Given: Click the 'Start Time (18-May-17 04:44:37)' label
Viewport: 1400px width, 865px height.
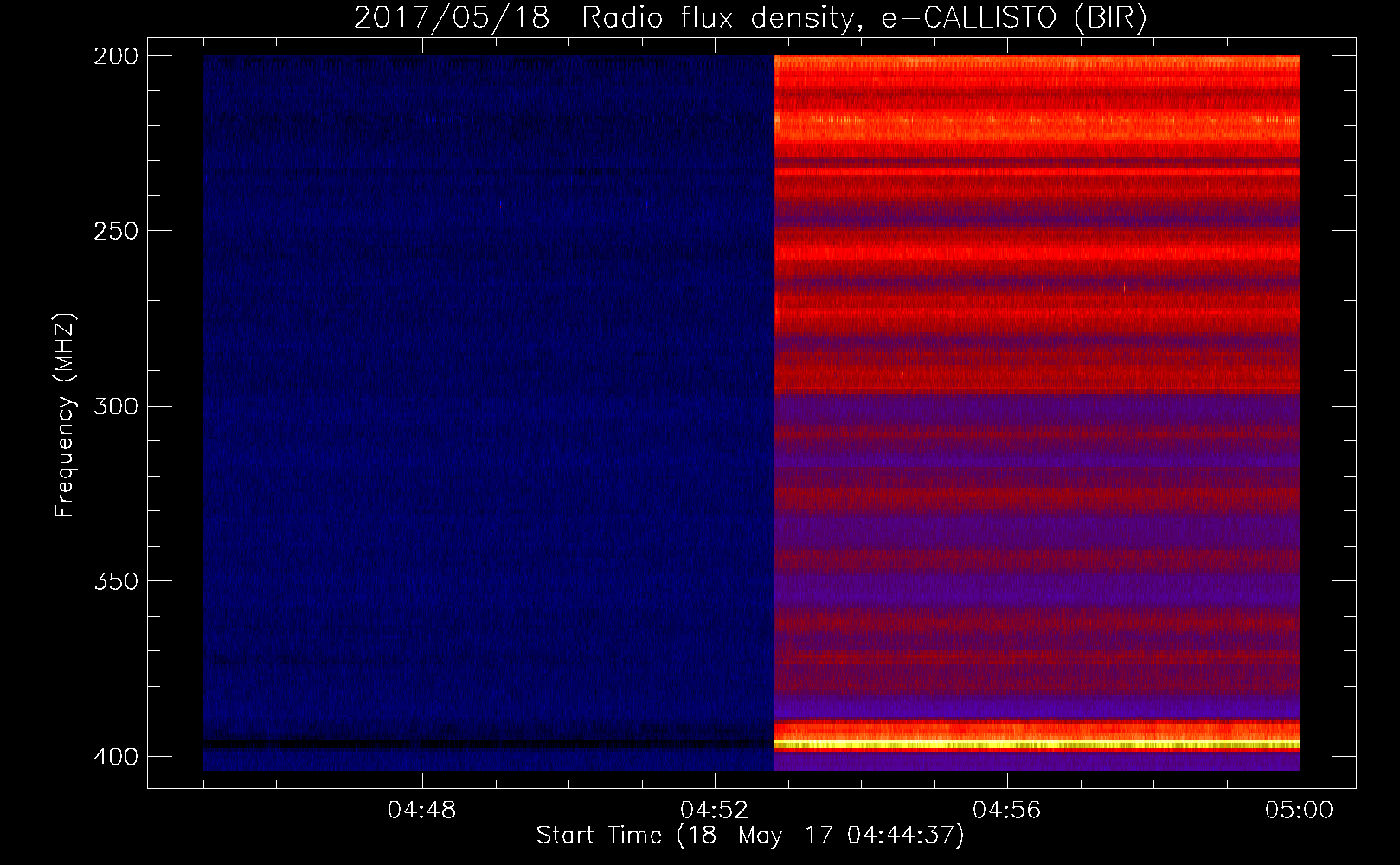Looking at the screenshot, I should (750, 836).
